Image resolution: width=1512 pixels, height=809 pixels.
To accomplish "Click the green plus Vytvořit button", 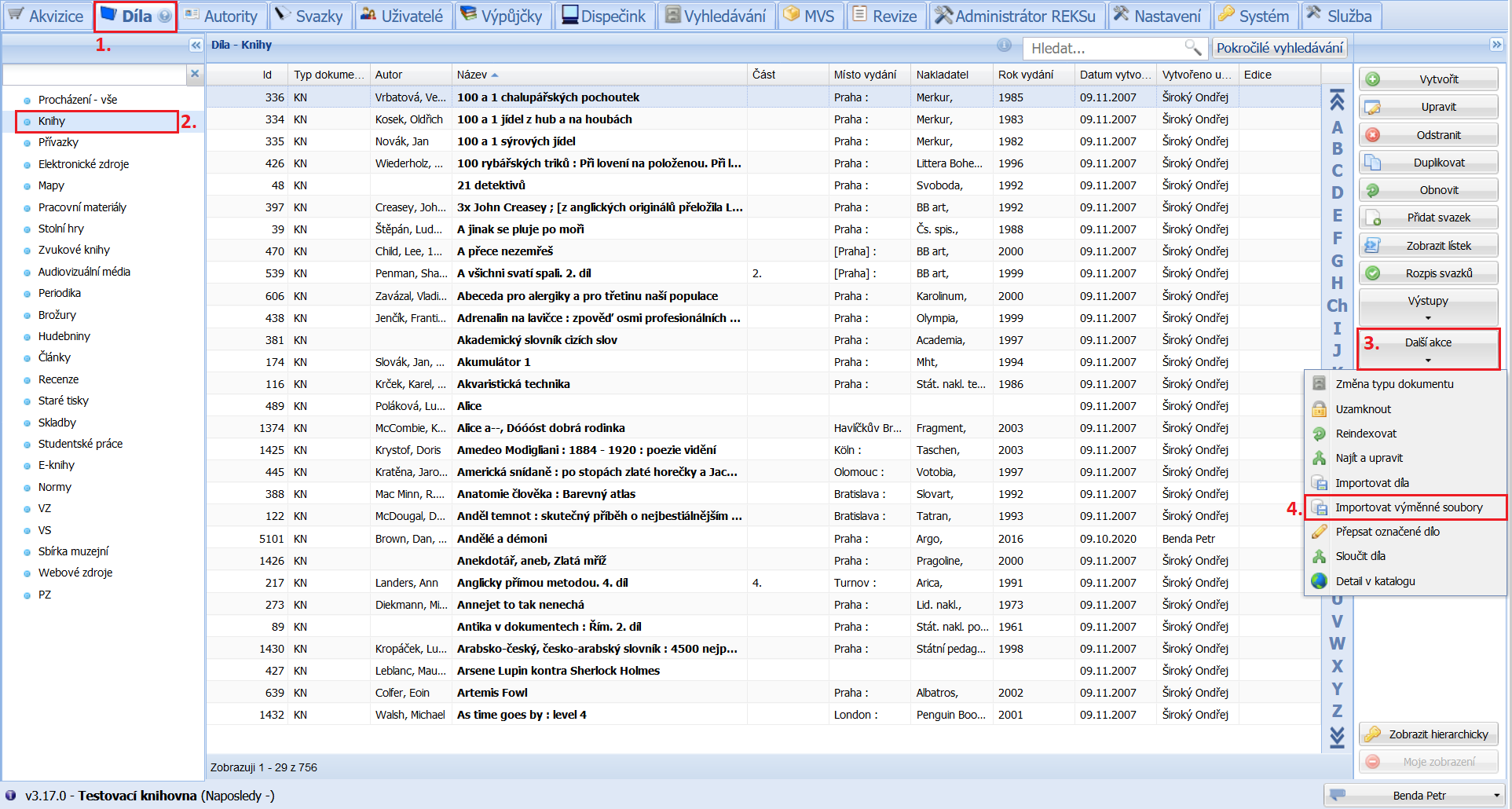I will (1429, 79).
